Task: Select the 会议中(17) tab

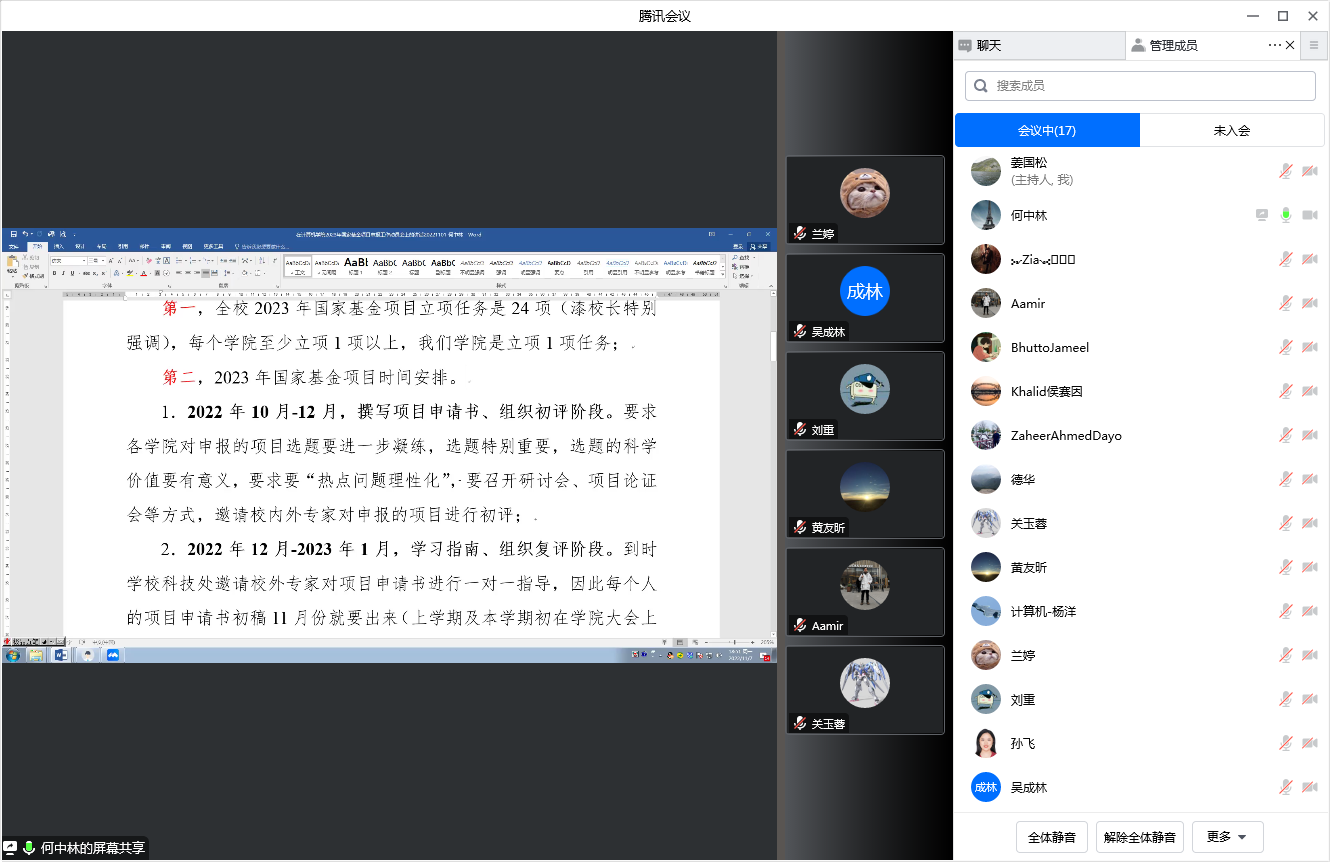Action: point(1047,131)
